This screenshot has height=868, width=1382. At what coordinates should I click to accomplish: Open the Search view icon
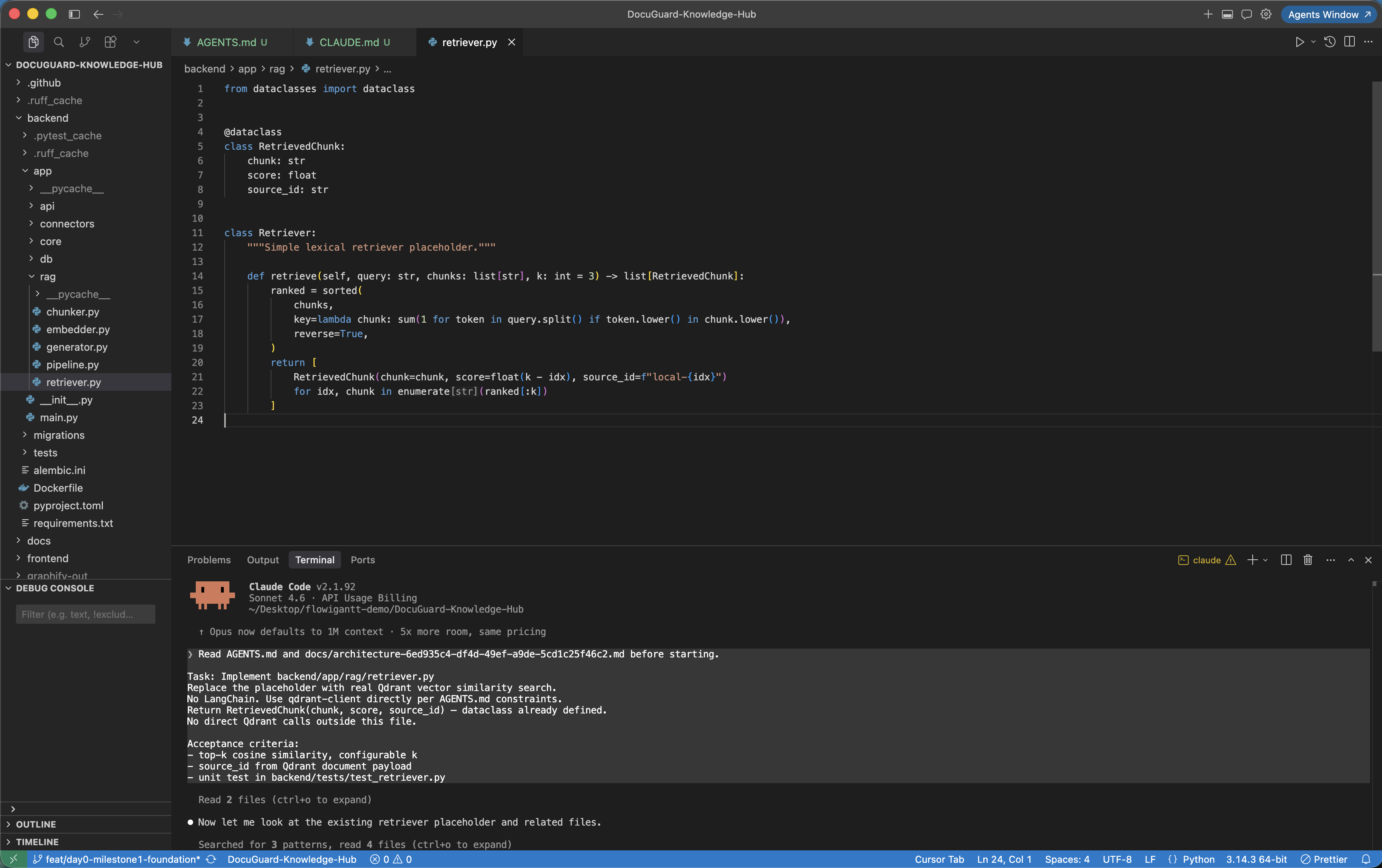[58, 42]
